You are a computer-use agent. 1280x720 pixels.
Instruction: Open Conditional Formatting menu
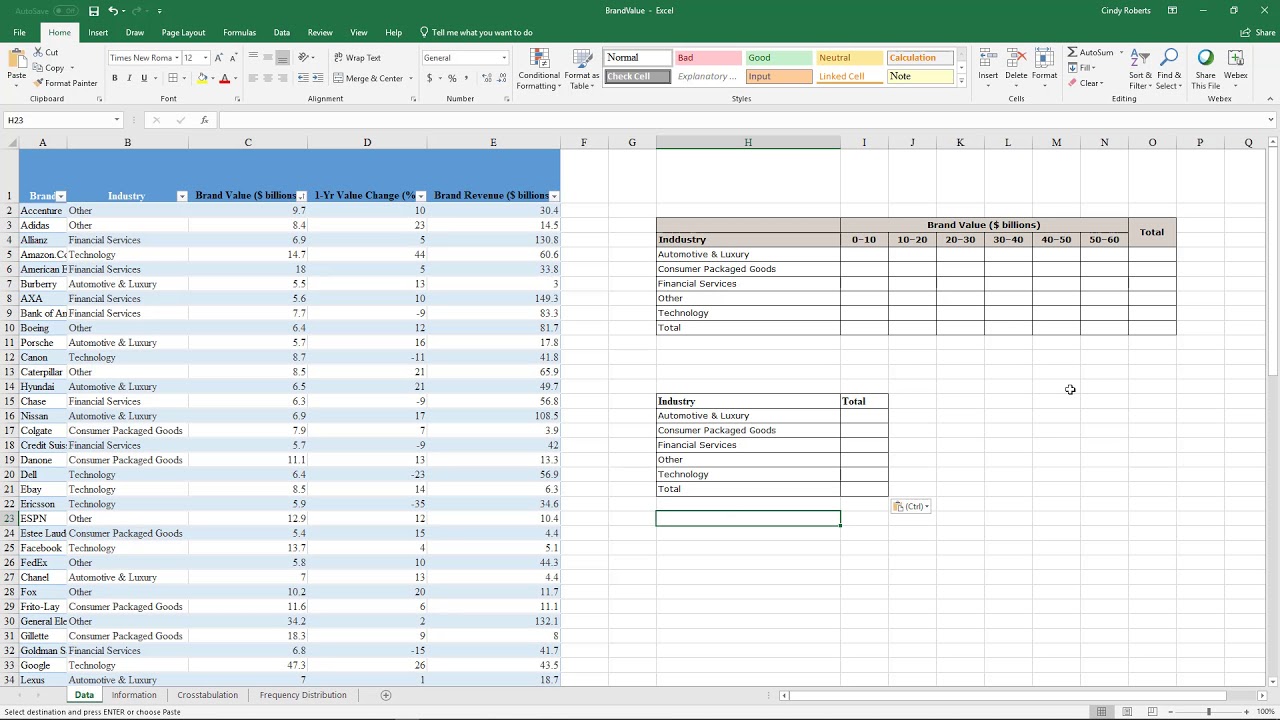coord(539,69)
